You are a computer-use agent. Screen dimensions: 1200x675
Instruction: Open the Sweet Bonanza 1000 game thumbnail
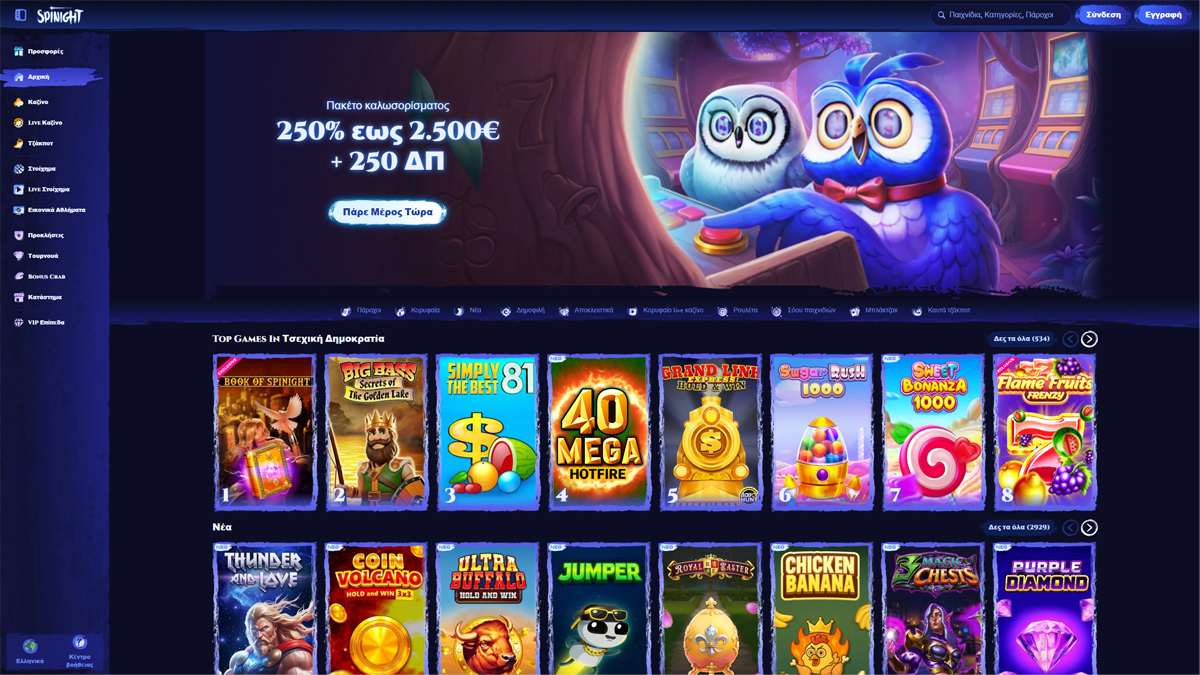click(933, 432)
